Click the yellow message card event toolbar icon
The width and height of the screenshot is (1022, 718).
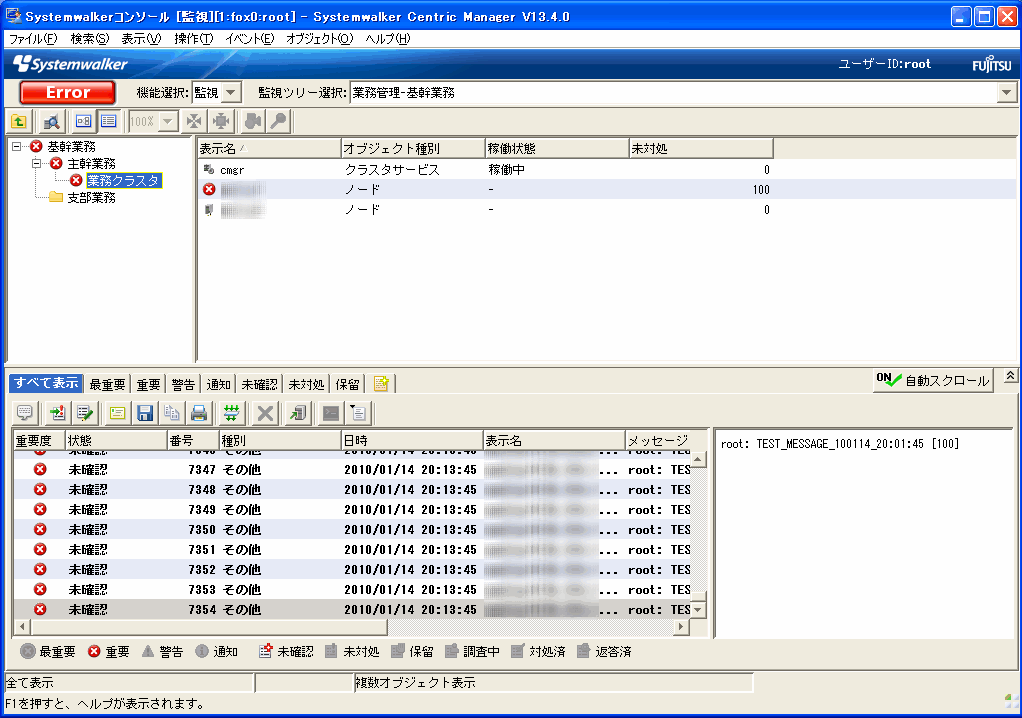117,412
